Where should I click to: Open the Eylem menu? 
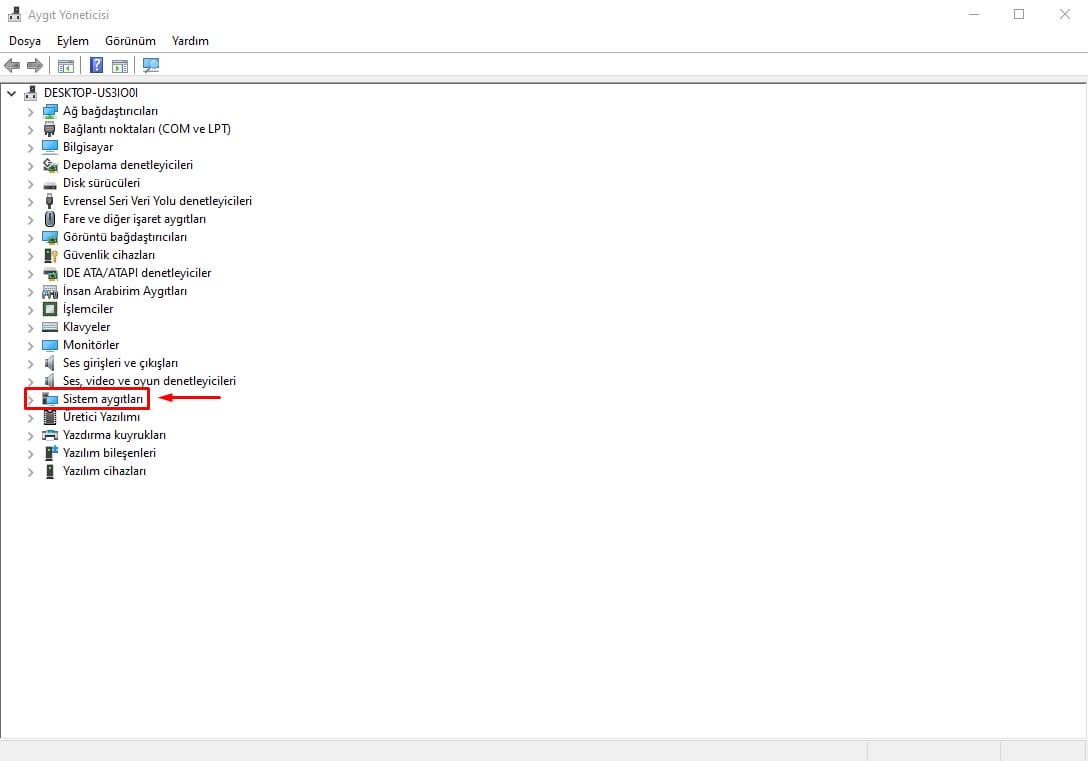tap(73, 41)
